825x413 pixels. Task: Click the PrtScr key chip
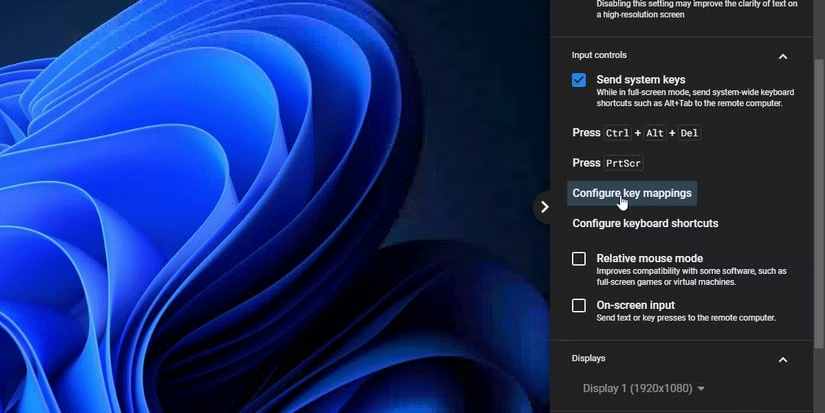[623, 163]
